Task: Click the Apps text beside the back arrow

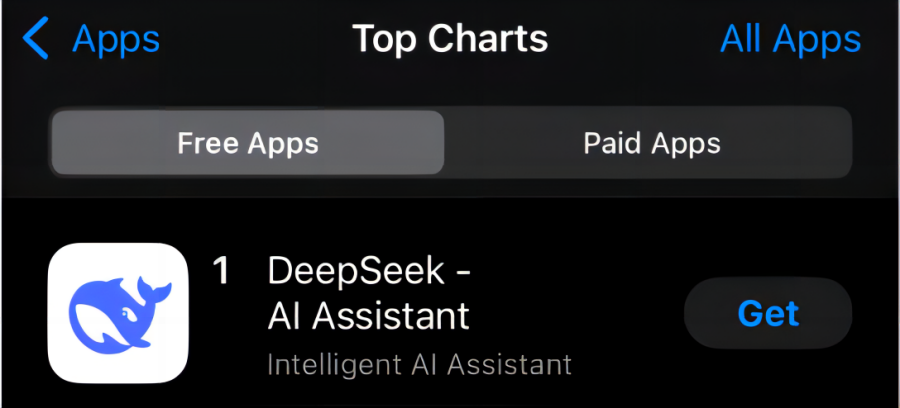Action: point(116,39)
